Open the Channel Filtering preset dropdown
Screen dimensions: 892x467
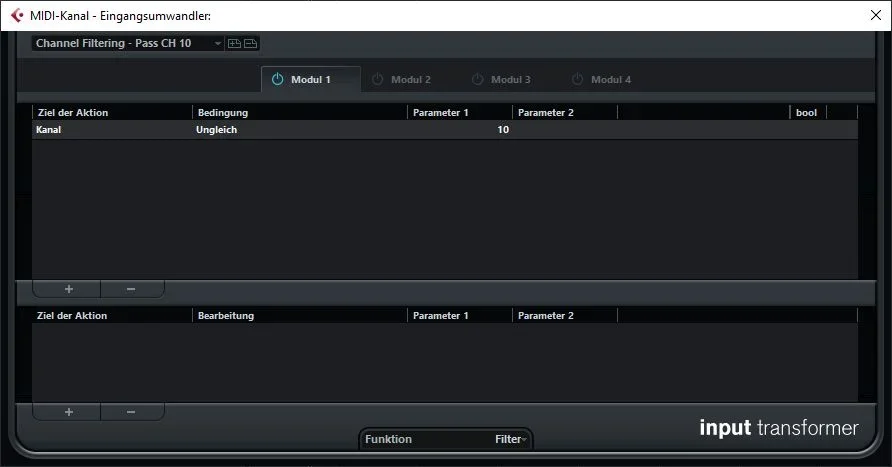[x=128, y=43]
